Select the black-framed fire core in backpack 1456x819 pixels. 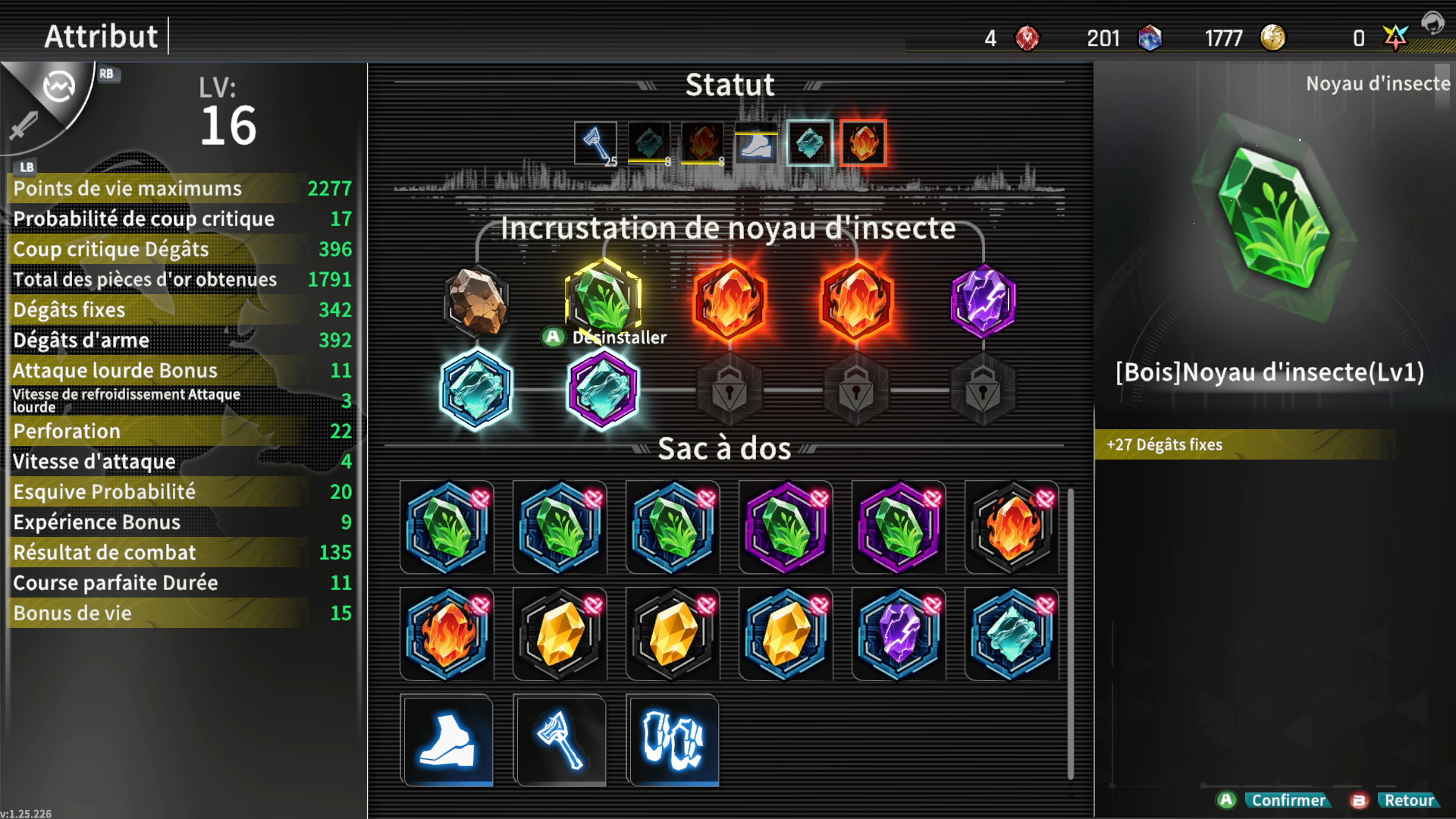point(1012,527)
